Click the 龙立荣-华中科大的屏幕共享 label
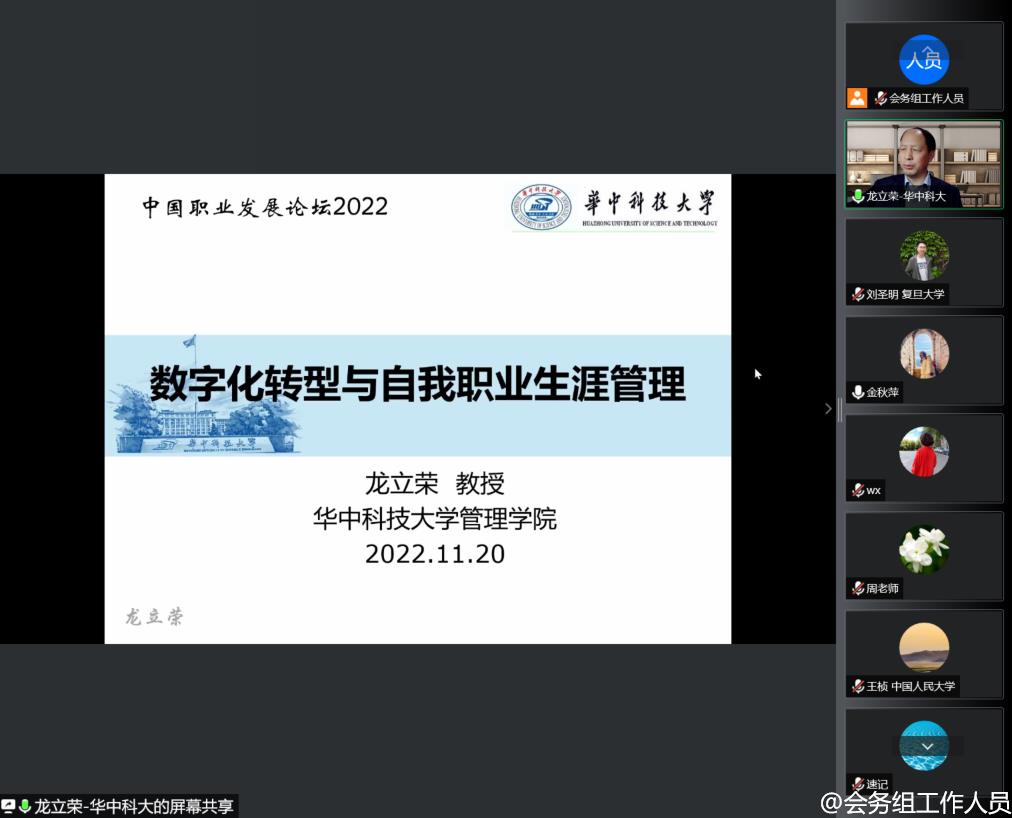The height and width of the screenshot is (818, 1012). click(133, 806)
